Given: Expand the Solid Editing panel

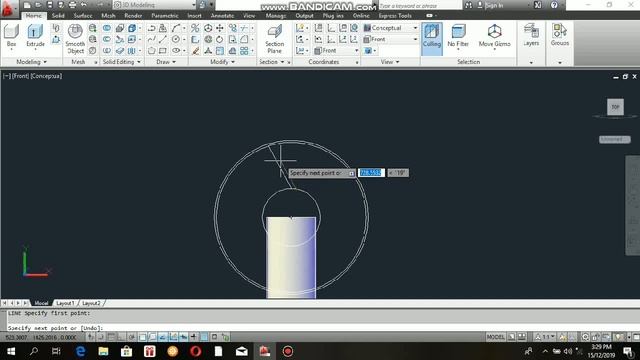Looking at the screenshot, I should click(x=122, y=62).
